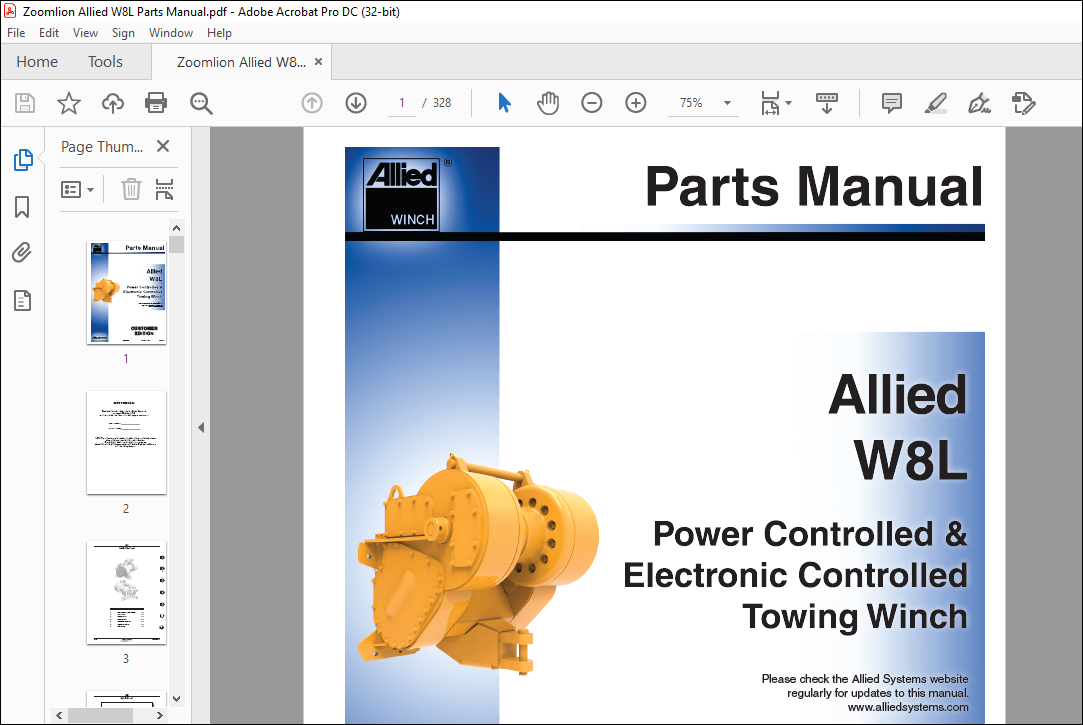Click the print pages thumbnail panel icon

[164, 189]
